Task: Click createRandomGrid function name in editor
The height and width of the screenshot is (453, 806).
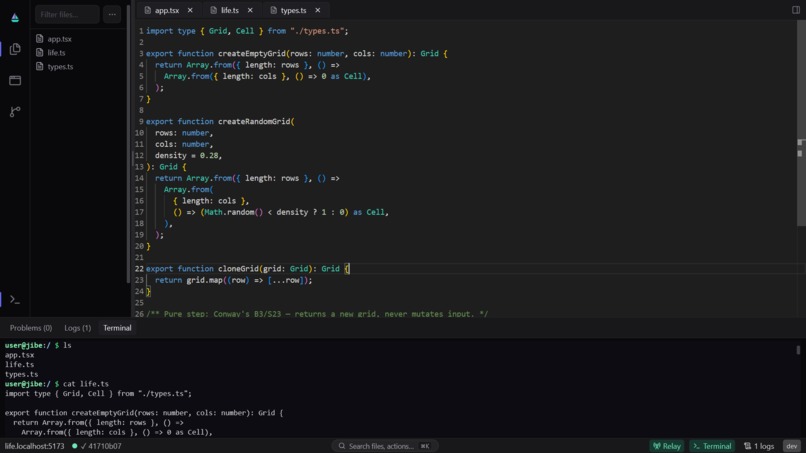Action: coord(254,121)
